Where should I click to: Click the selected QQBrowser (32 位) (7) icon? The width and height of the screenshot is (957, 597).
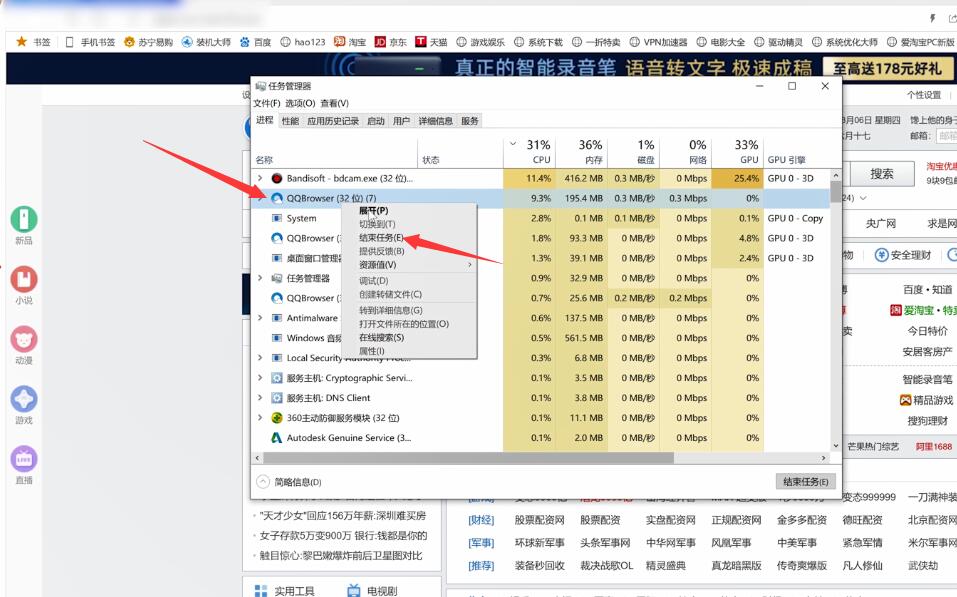point(276,198)
